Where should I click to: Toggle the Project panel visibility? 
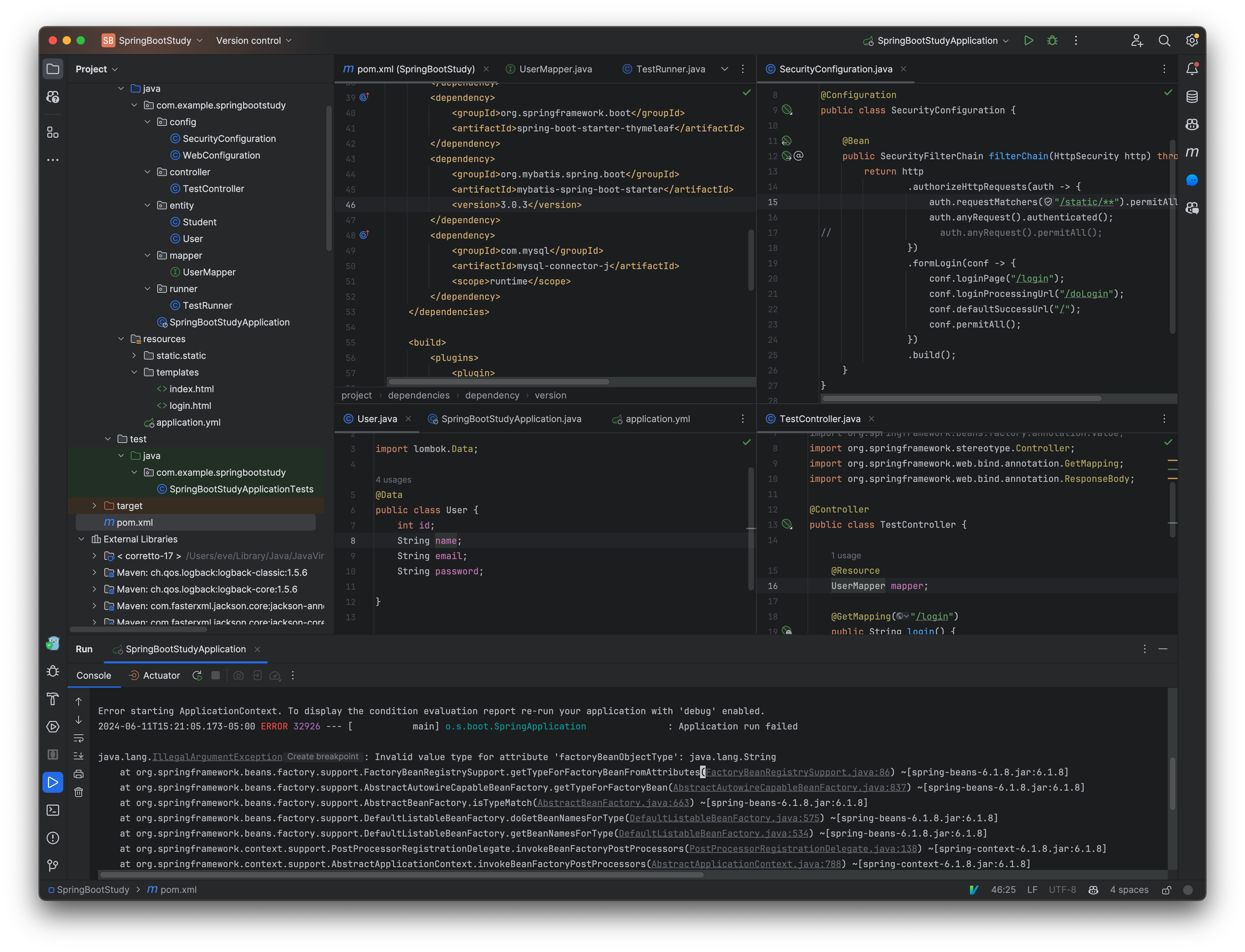(x=53, y=69)
